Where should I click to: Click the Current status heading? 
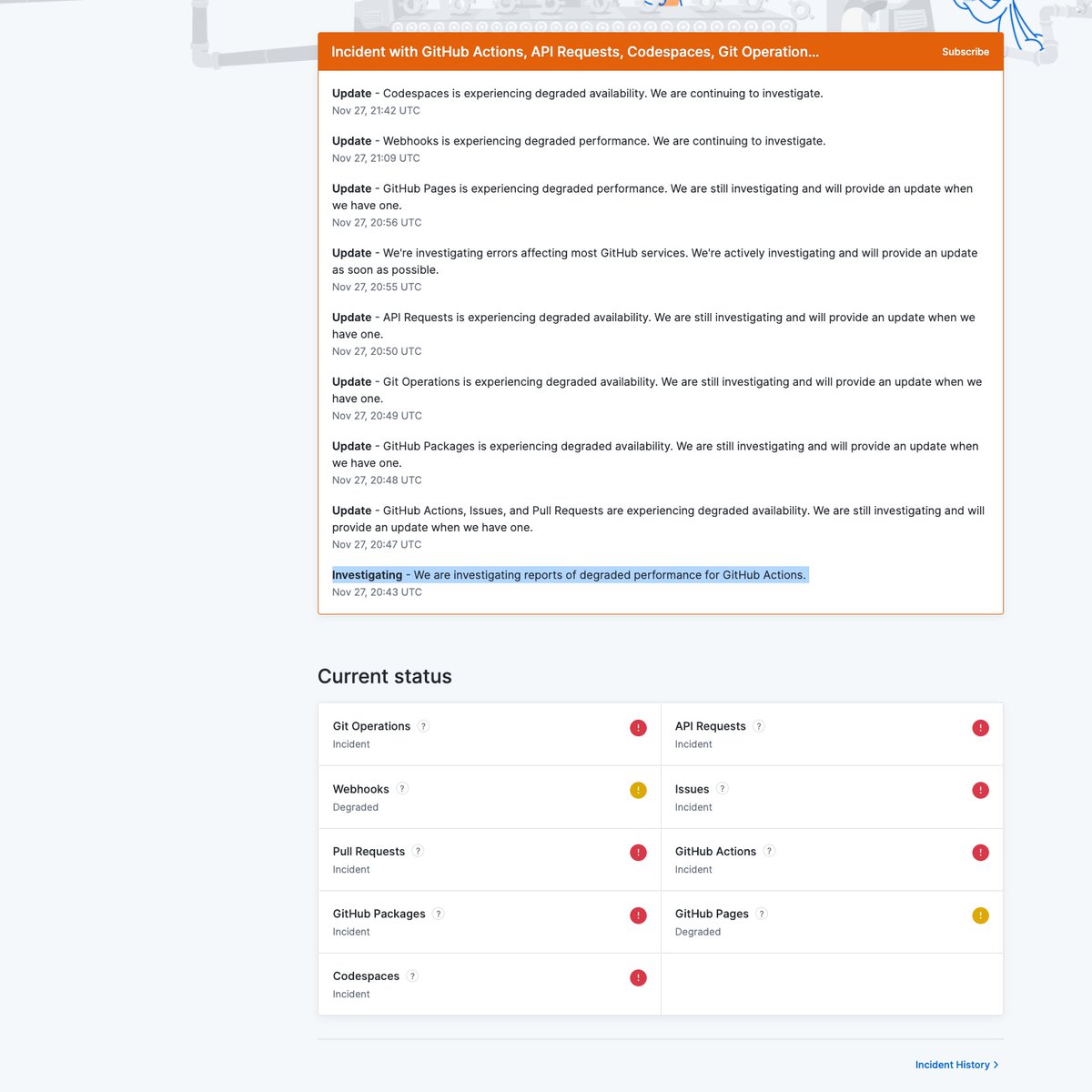click(x=385, y=676)
